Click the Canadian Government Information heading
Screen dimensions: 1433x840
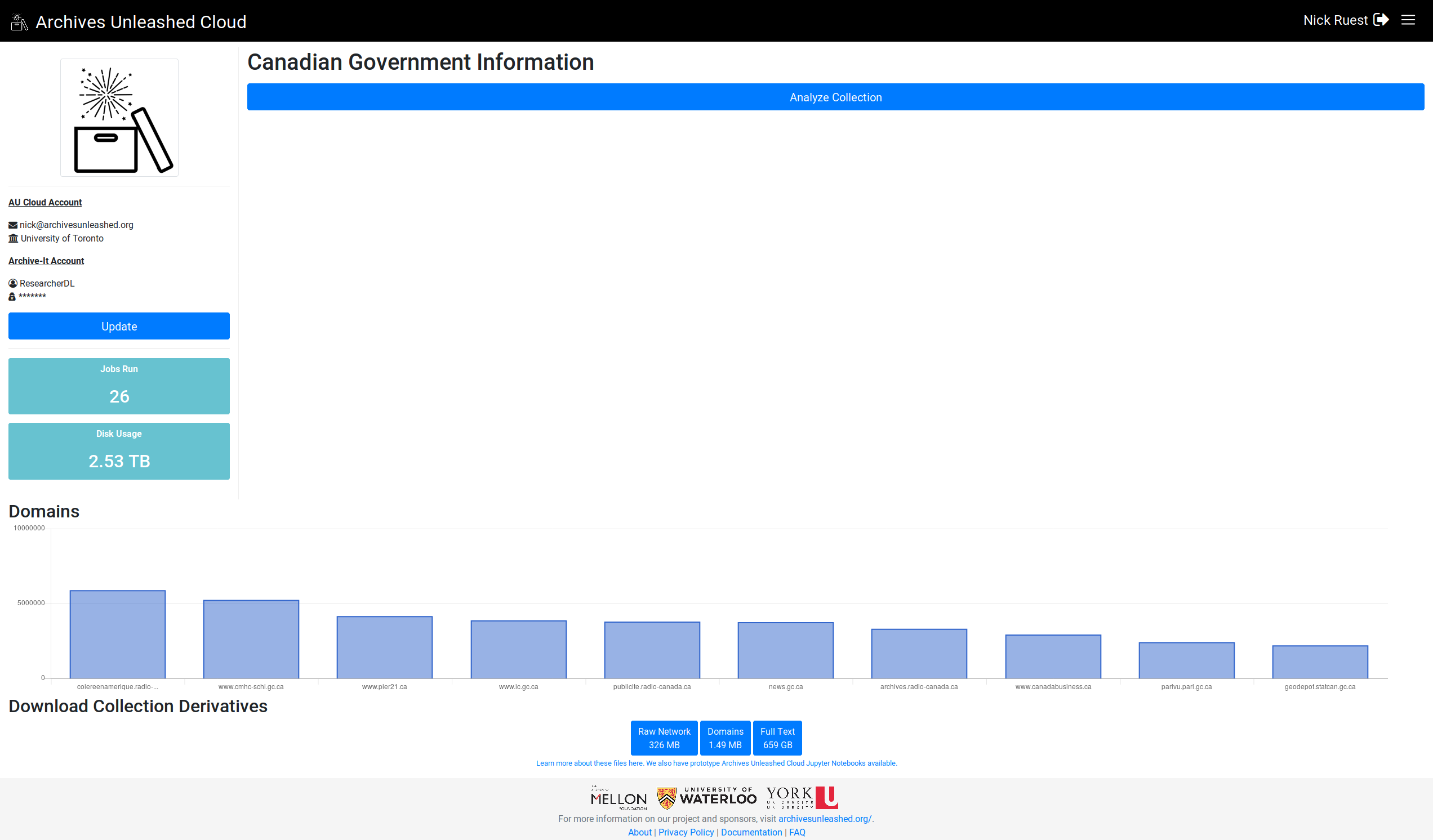[421, 62]
